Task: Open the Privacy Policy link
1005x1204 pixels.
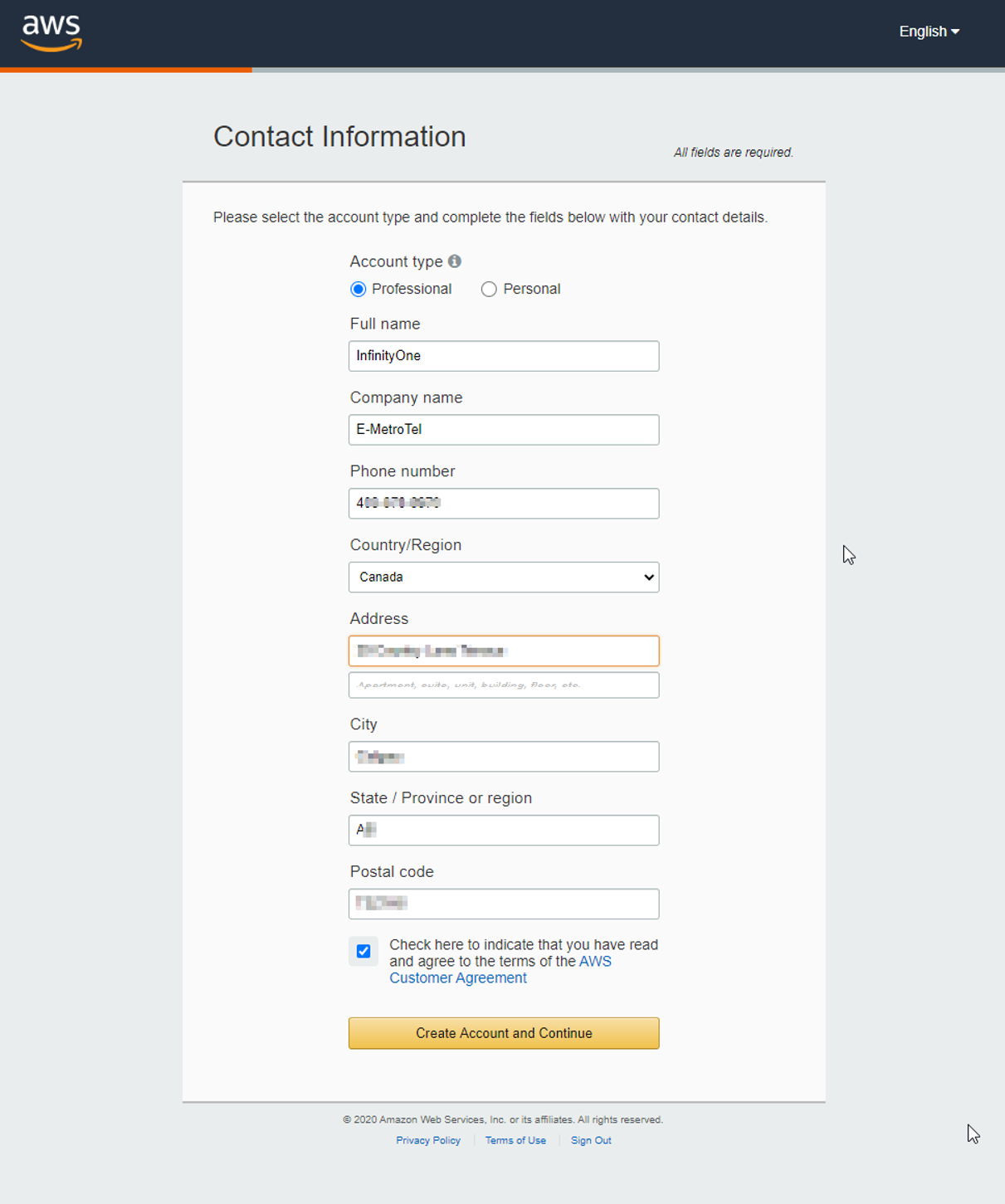Action: pyautogui.click(x=428, y=1141)
